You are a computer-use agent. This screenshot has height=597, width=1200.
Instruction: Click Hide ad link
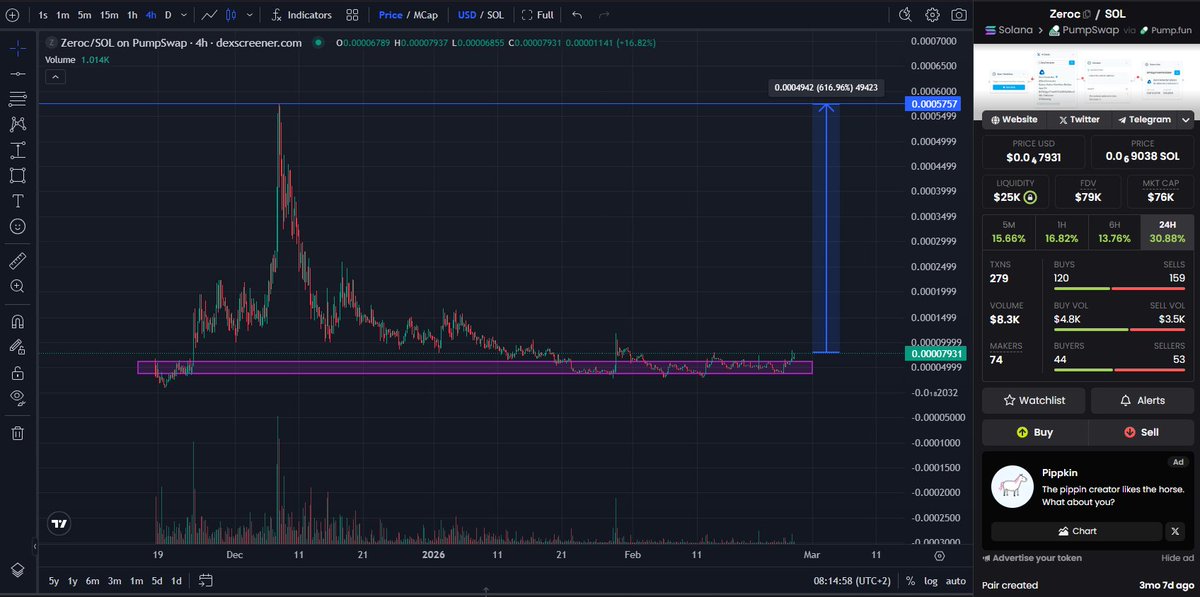pos(1177,558)
